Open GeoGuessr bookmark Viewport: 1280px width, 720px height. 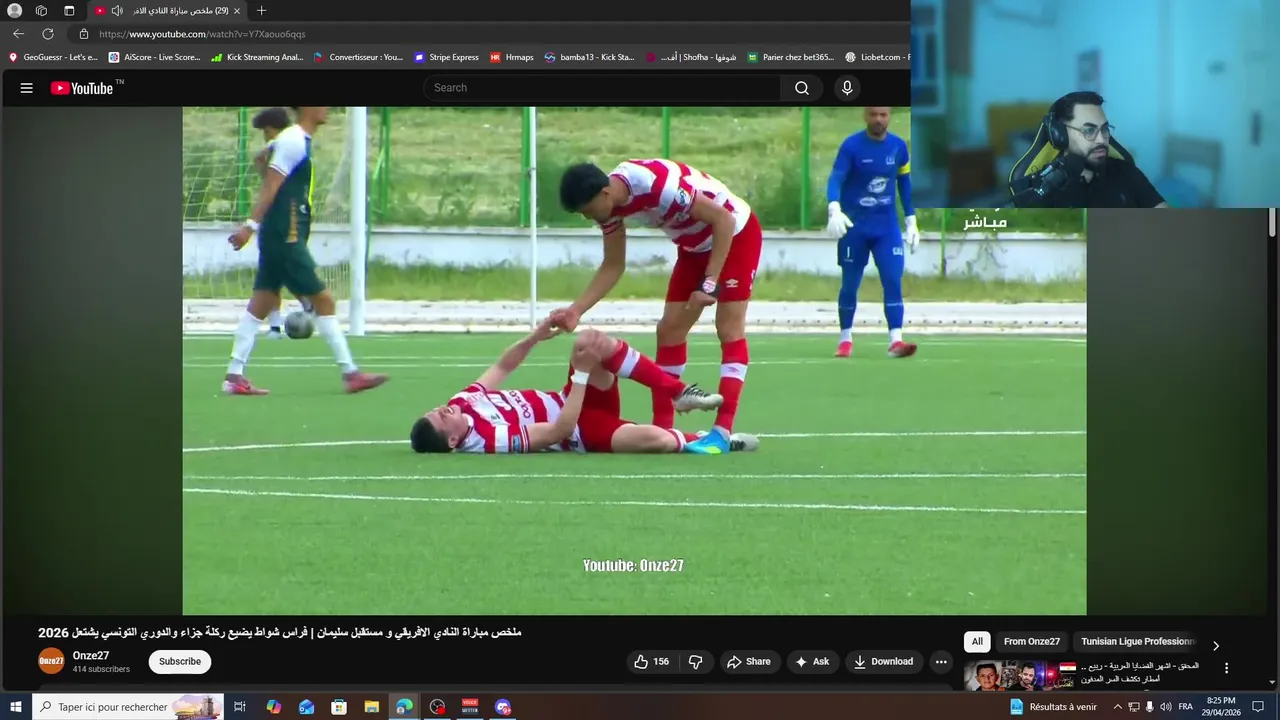pos(53,57)
